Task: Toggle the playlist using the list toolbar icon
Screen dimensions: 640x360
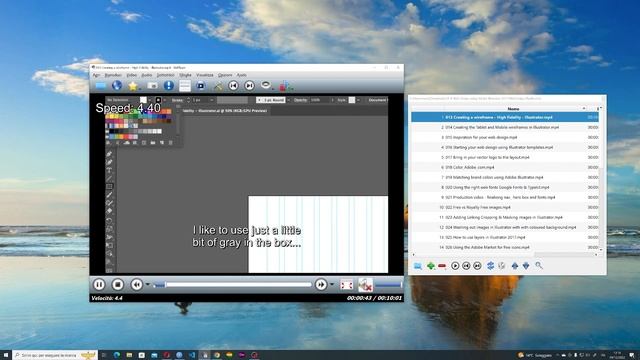Action: (x=184, y=86)
